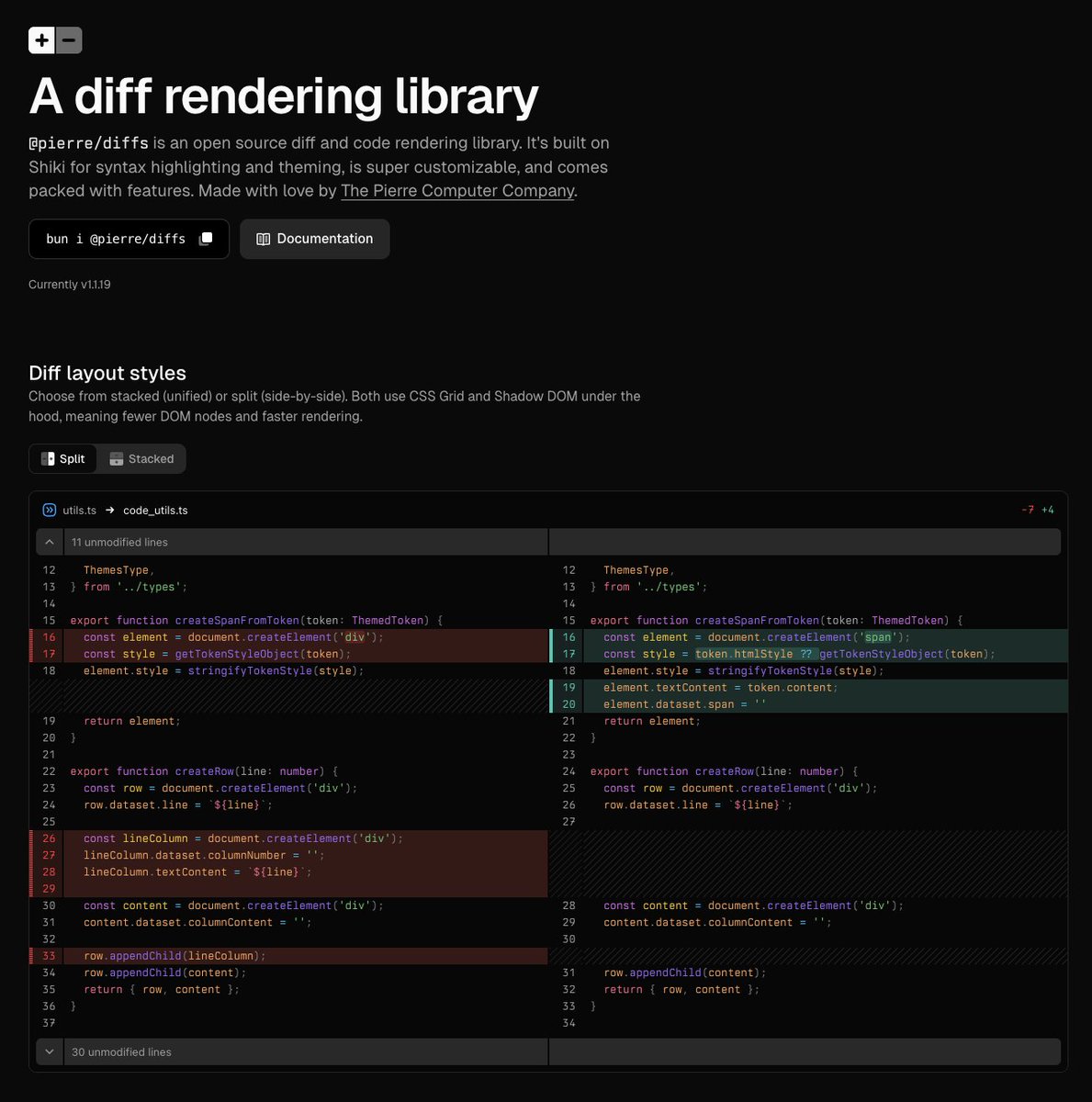Click the split-view icon inside the Split tab
This screenshot has height=1102, width=1092.
pos(50,458)
